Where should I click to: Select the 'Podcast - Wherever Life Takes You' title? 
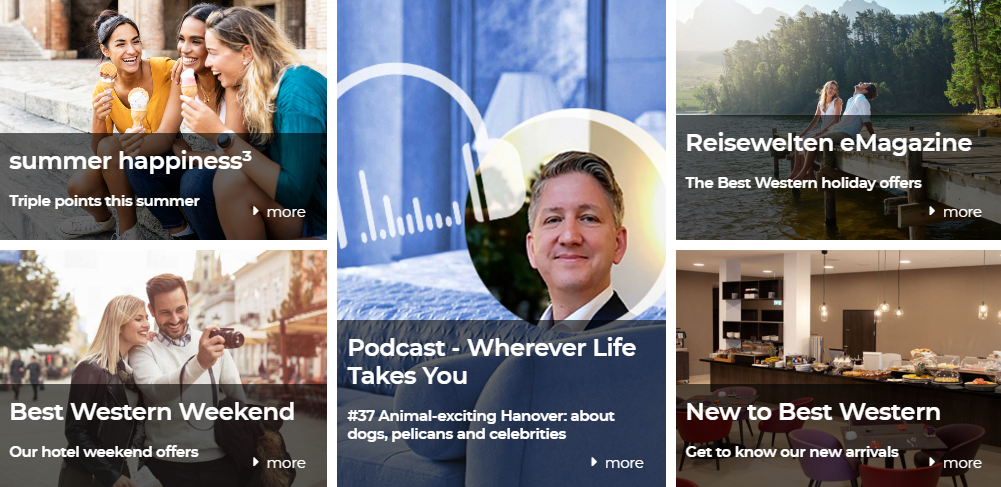coord(492,361)
